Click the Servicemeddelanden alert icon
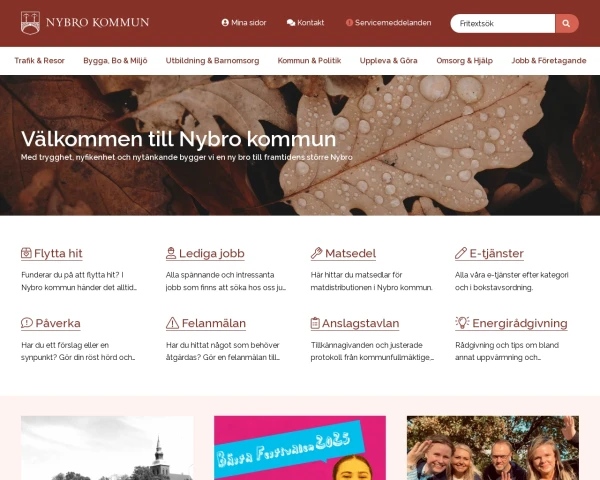The image size is (600, 480). [x=349, y=23]
